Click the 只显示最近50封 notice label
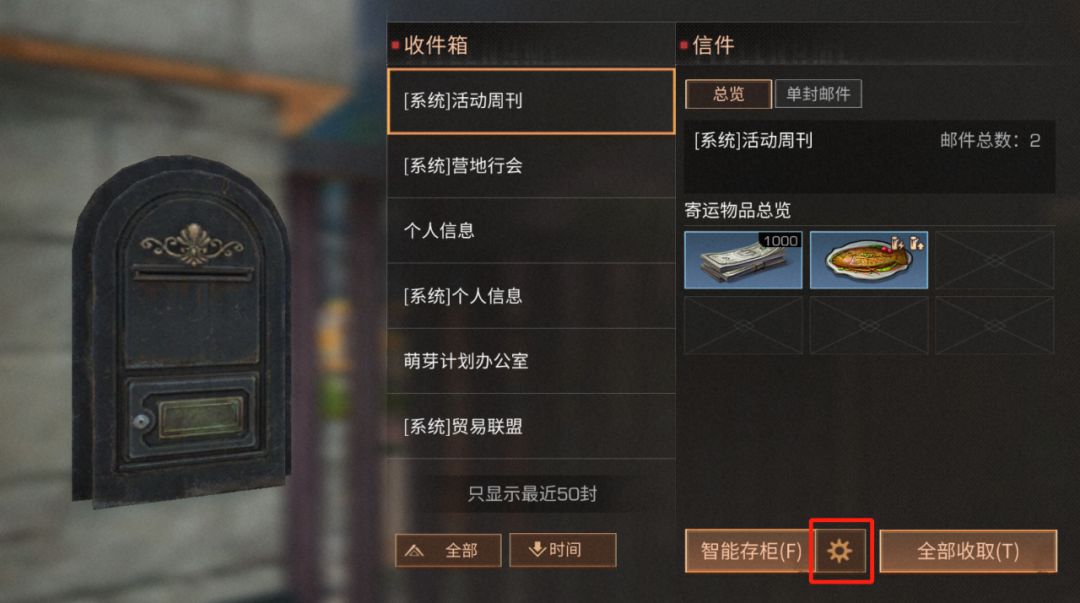The height and width of the screenshot is (603, 1080). click(x=532, y=493)
